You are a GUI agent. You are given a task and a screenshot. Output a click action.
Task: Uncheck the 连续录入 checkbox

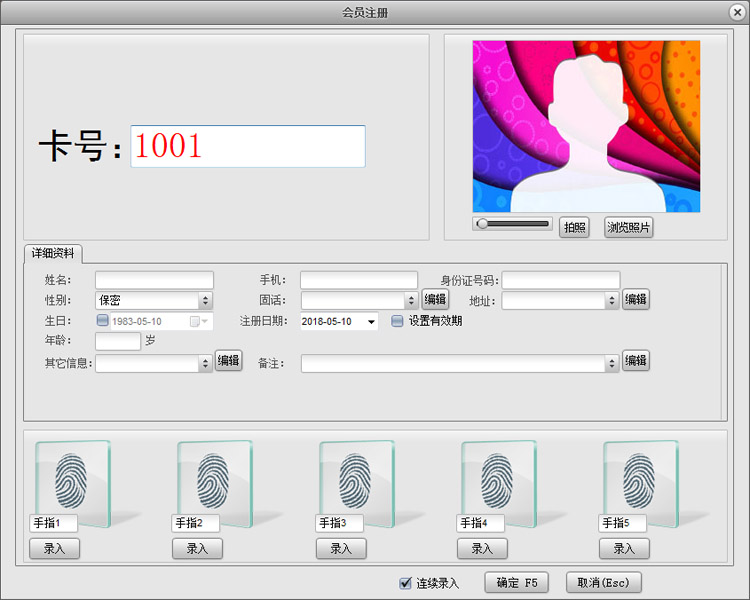click(405, 583)
